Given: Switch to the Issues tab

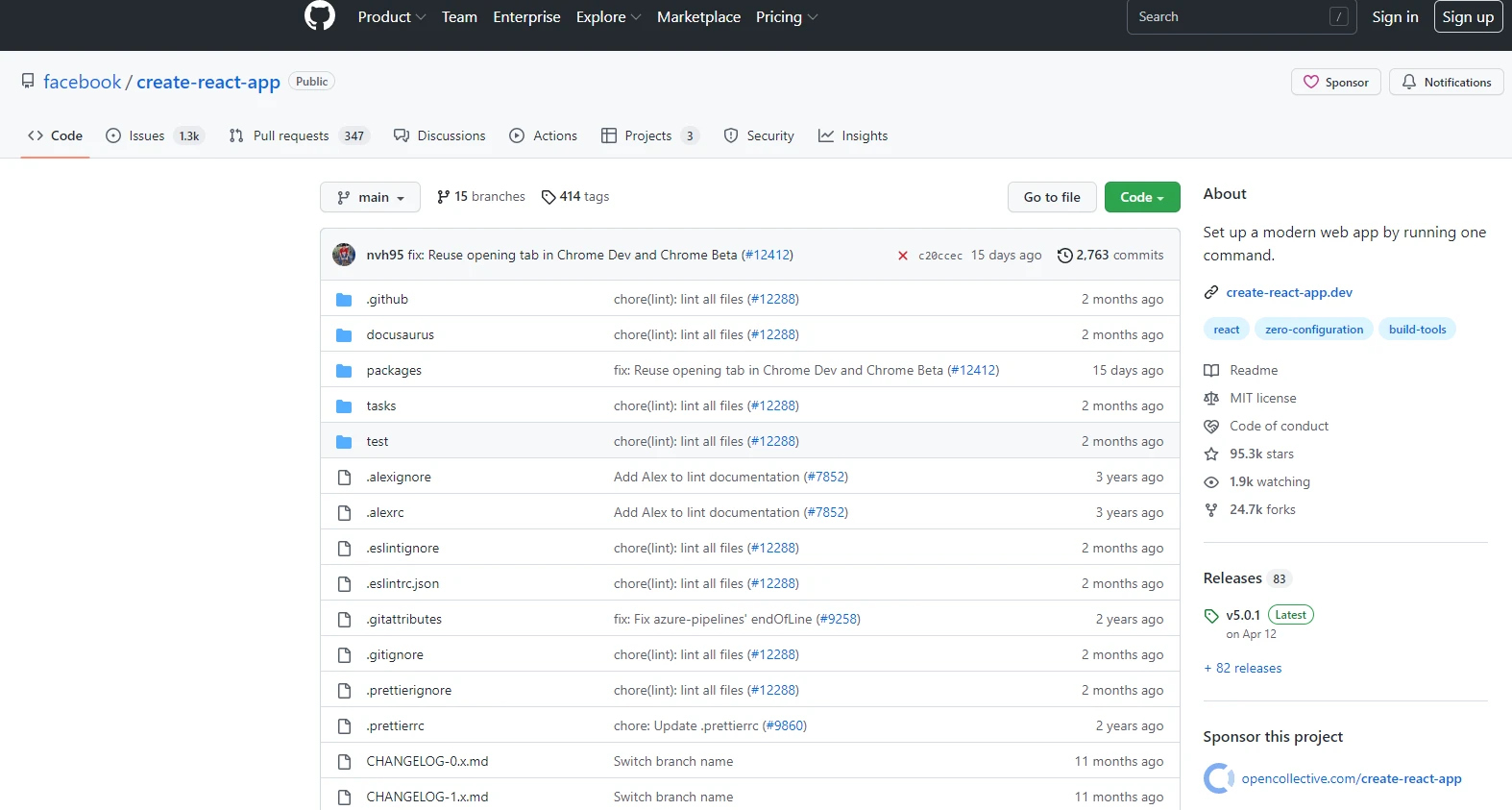Looking at the screenshot, I should pyautogui.click(x=154, y=135).
